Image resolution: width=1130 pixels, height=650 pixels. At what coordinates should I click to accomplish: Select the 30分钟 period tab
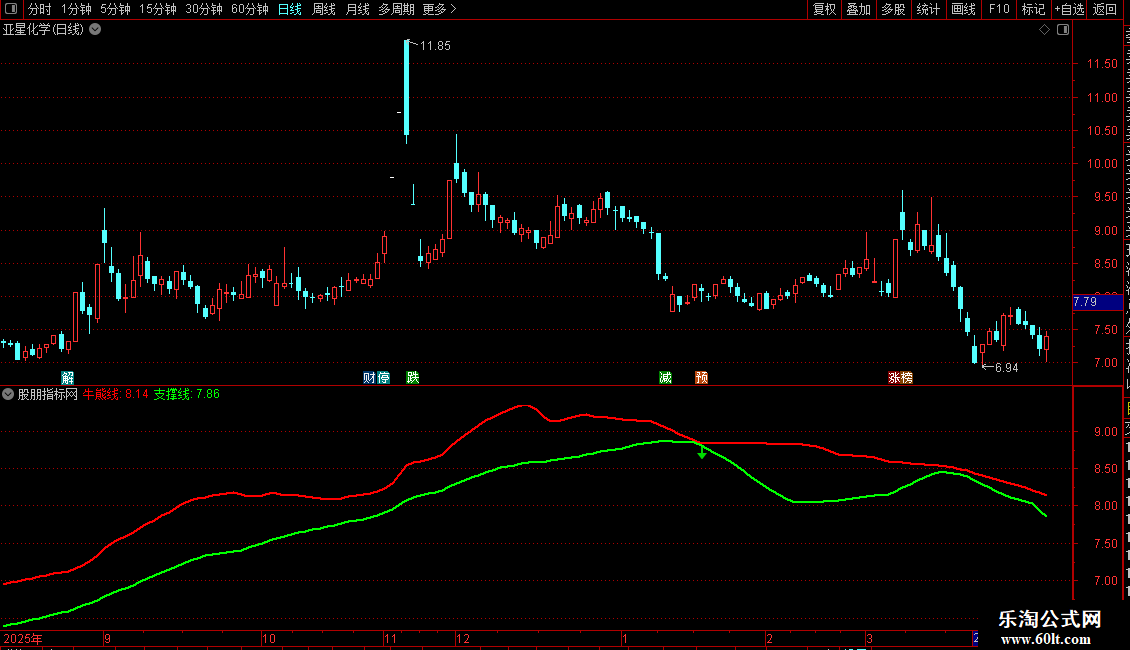point(204,9)
